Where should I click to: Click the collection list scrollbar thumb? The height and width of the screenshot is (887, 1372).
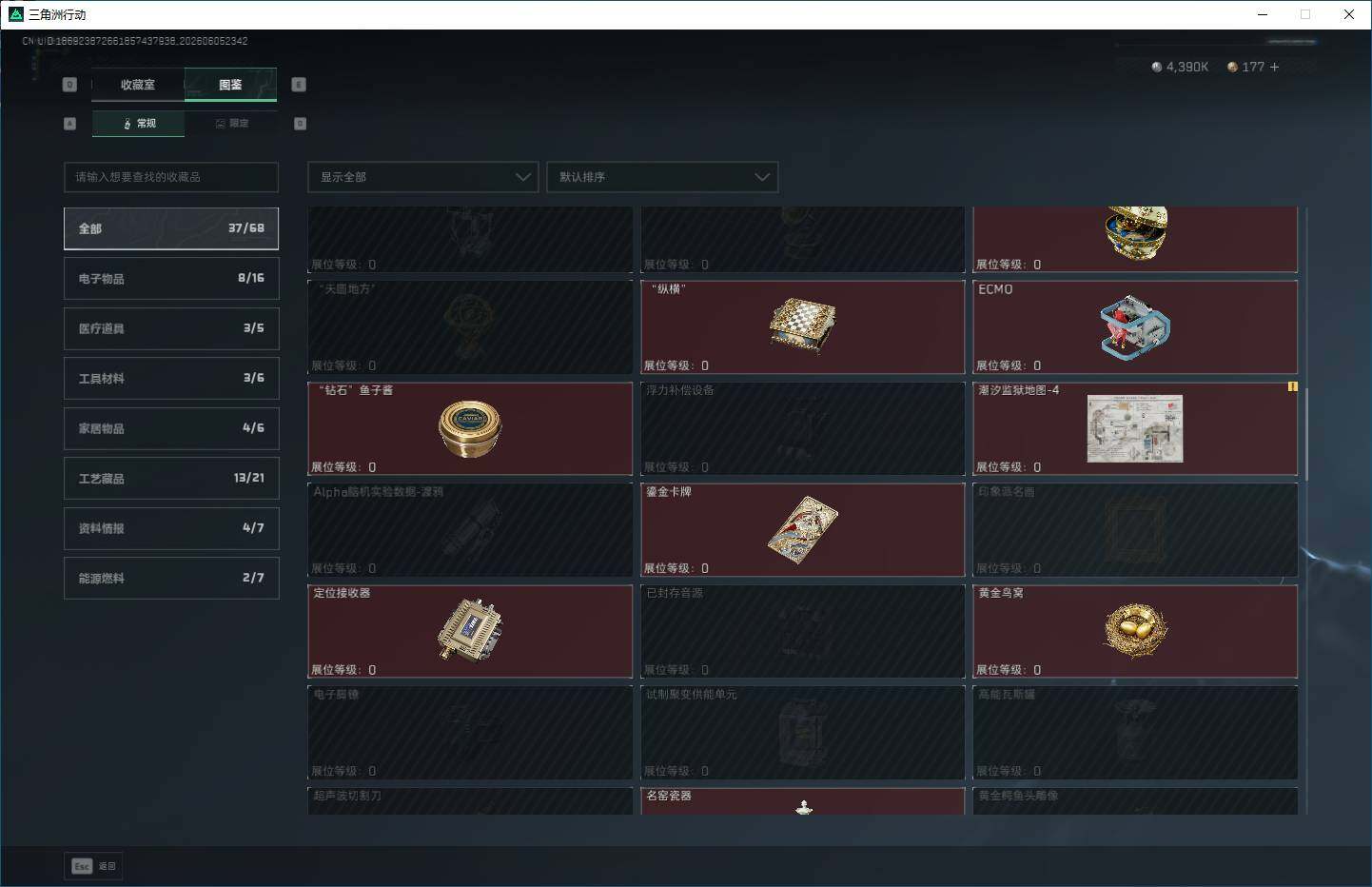[x=1306, y=434]
